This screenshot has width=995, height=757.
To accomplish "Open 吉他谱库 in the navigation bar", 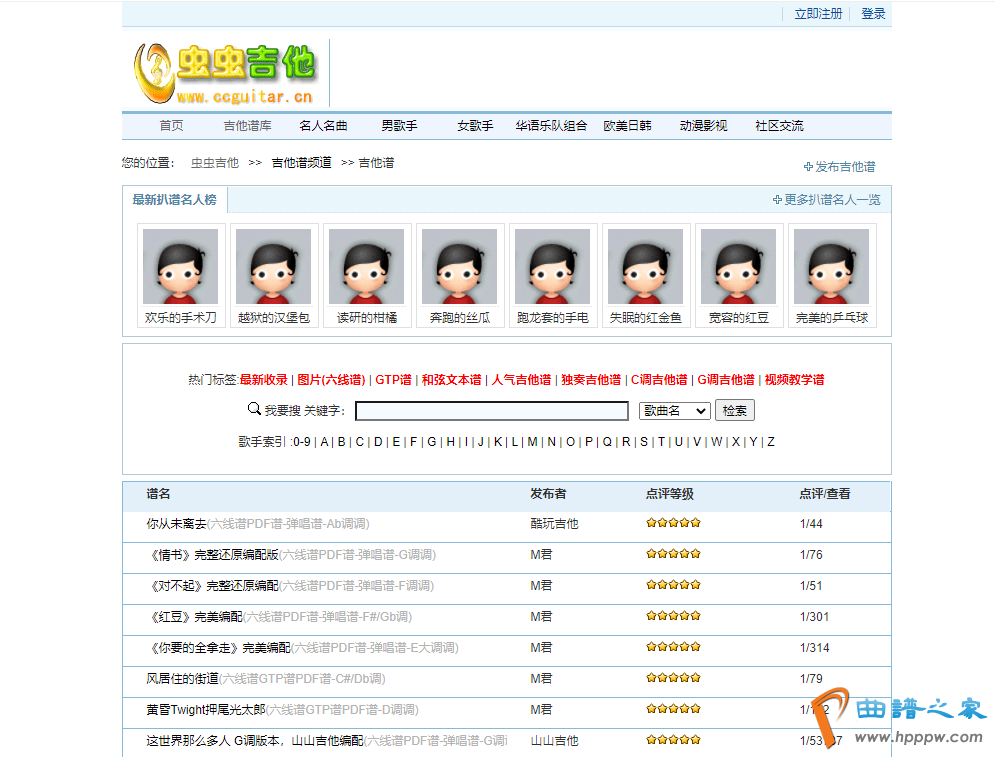I will point(247,126).
